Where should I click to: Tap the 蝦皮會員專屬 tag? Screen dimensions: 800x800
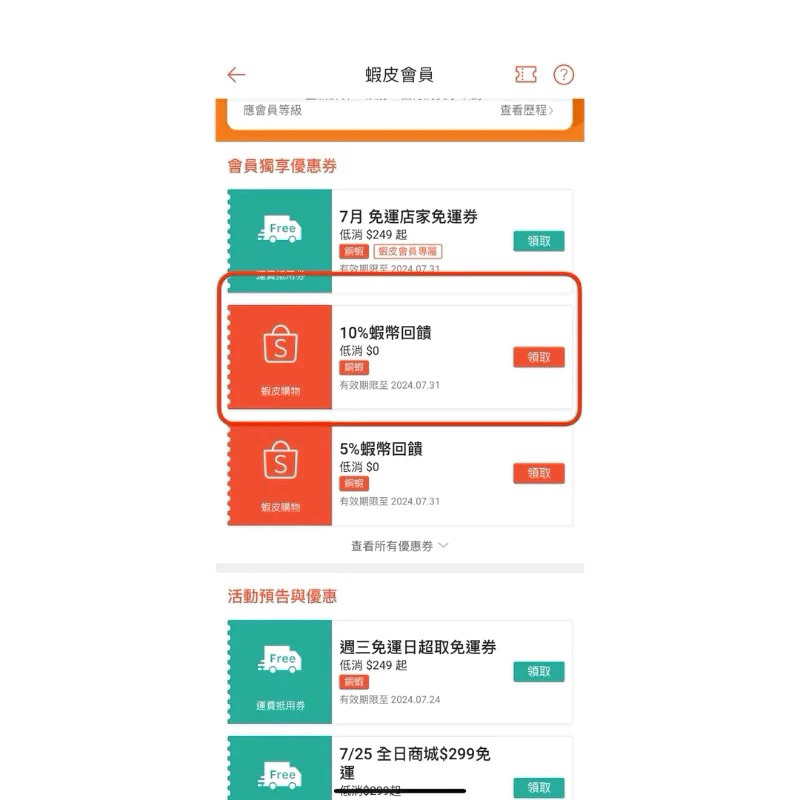(408, 251)
